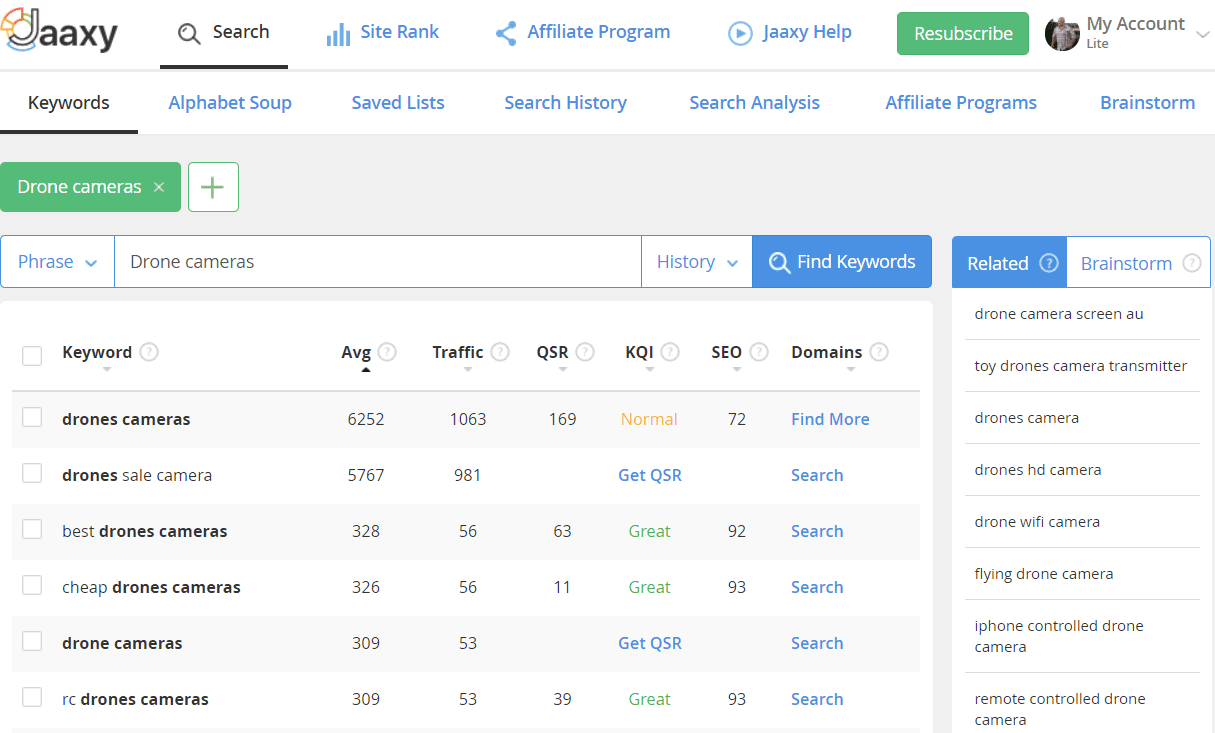
Task: Check the box for rc drones cameras
Action: pos(32,697)
